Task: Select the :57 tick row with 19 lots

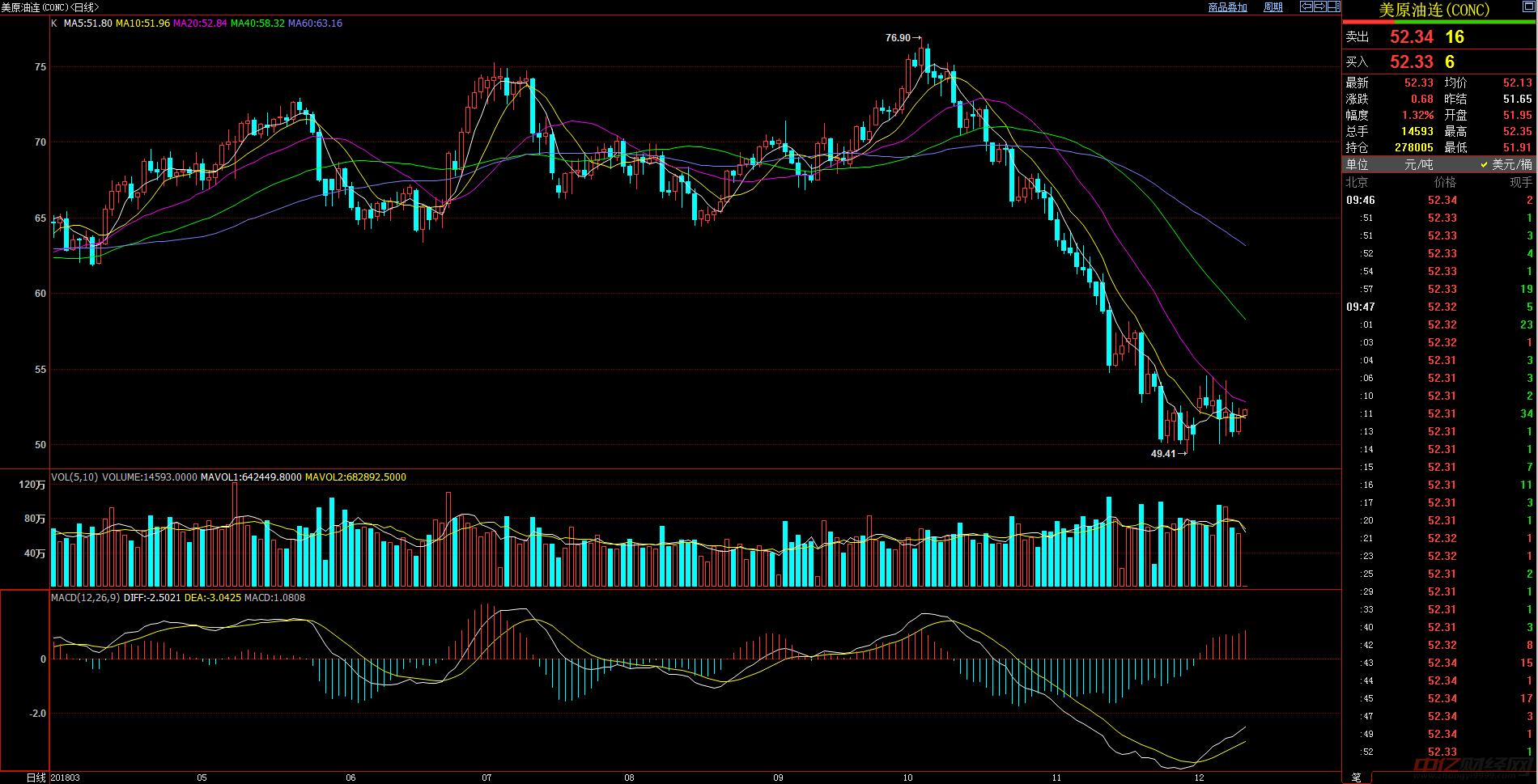Action: 1439,289
